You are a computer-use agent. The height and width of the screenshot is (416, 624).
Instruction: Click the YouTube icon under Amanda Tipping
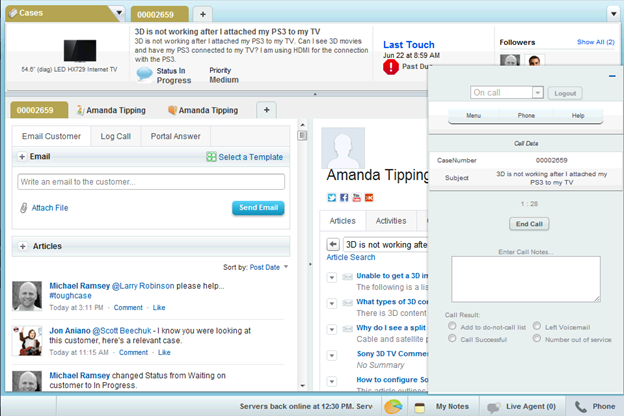click(357, 197)
